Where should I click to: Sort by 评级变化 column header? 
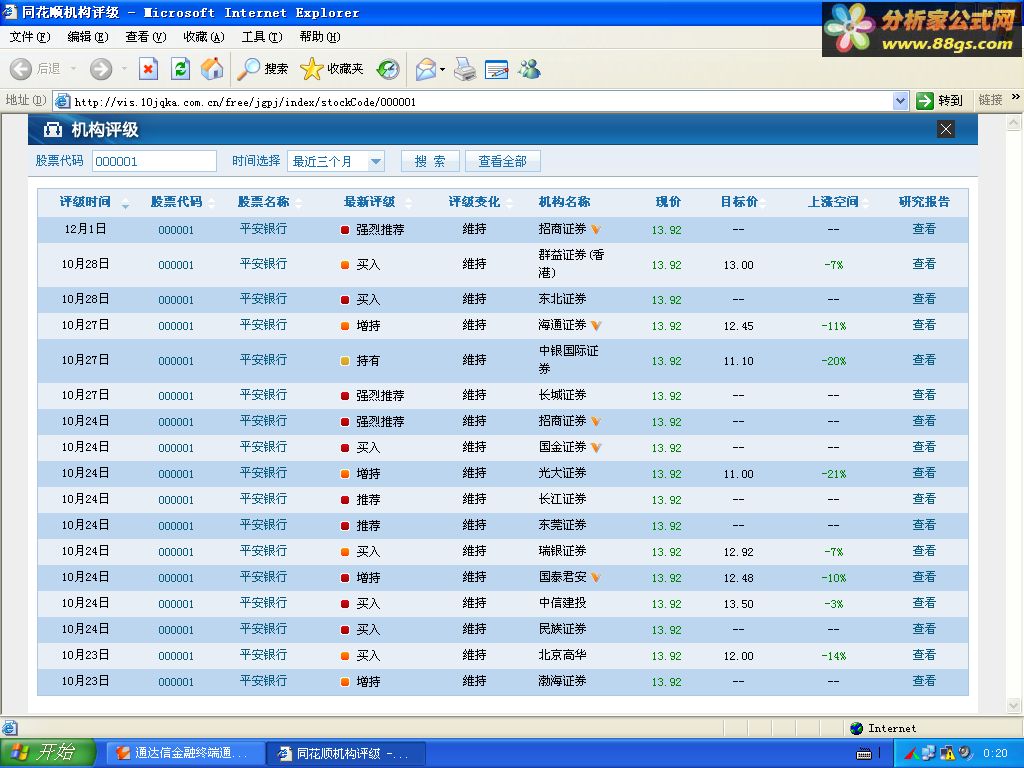click(474, 202)
